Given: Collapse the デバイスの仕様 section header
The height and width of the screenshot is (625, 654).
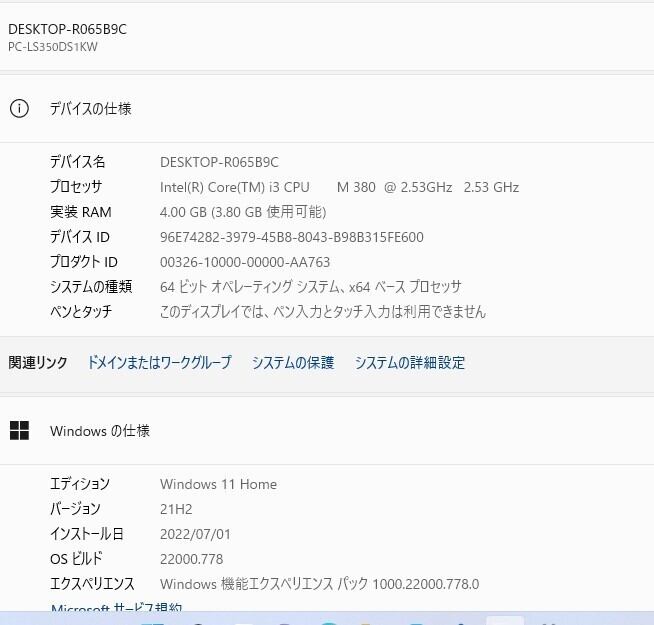Looking at the screenshot, I should click(327, 109).
